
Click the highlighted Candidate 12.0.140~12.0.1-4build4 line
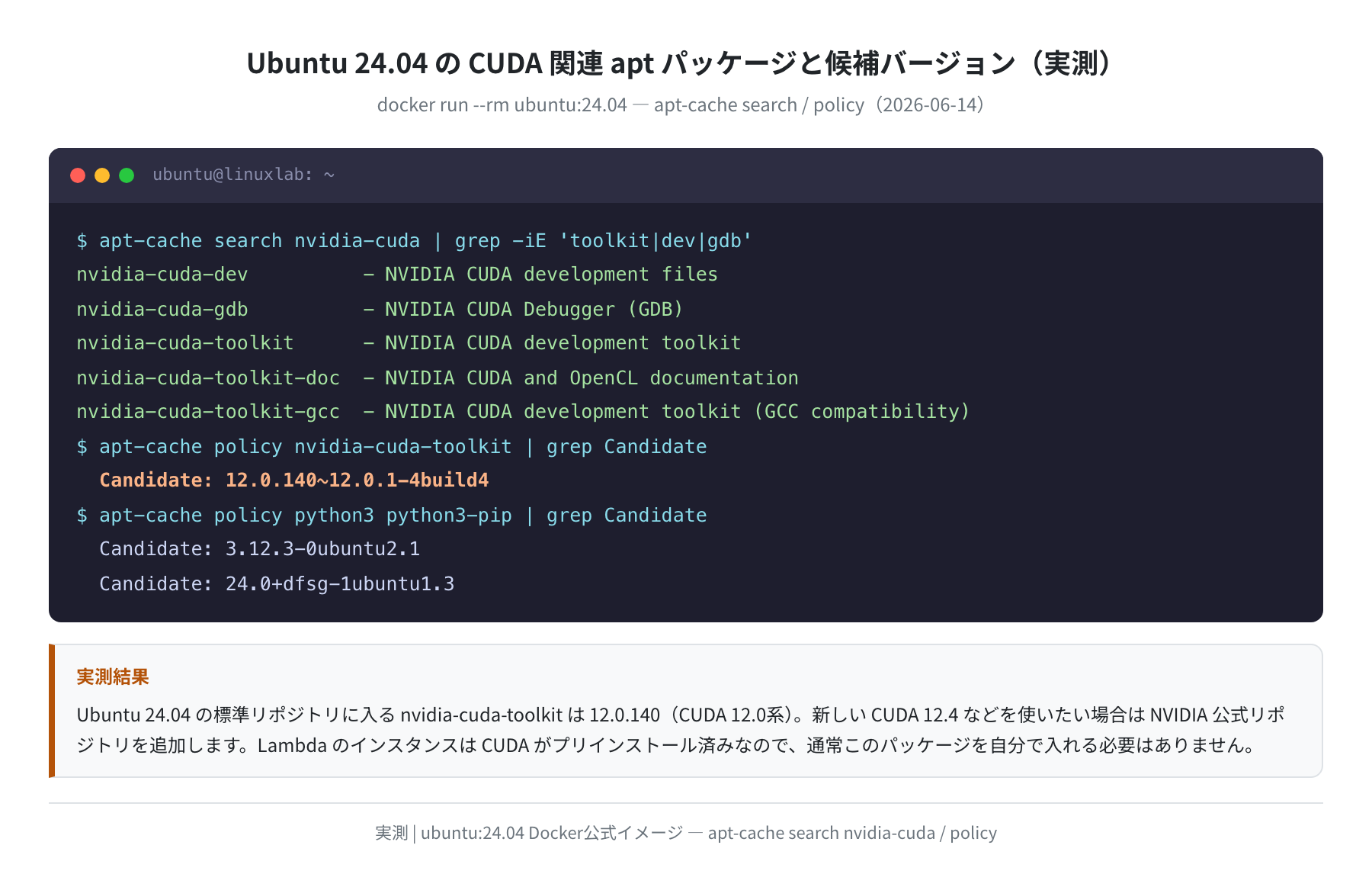click(x=294, y=480)
